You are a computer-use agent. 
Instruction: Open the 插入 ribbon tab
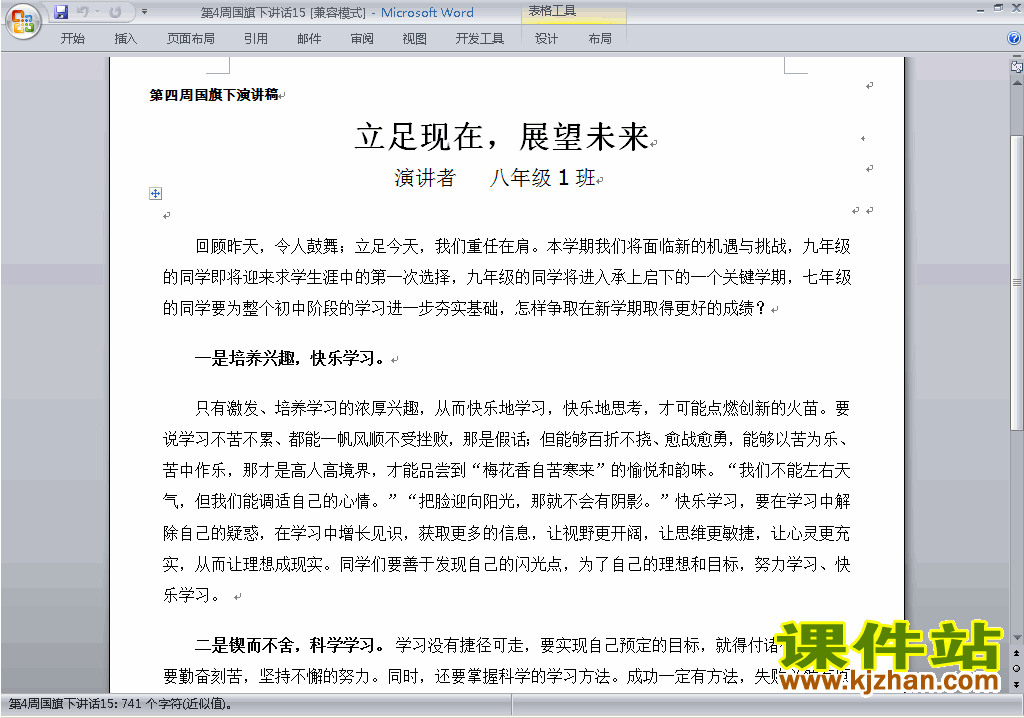(x=125, y=39)
